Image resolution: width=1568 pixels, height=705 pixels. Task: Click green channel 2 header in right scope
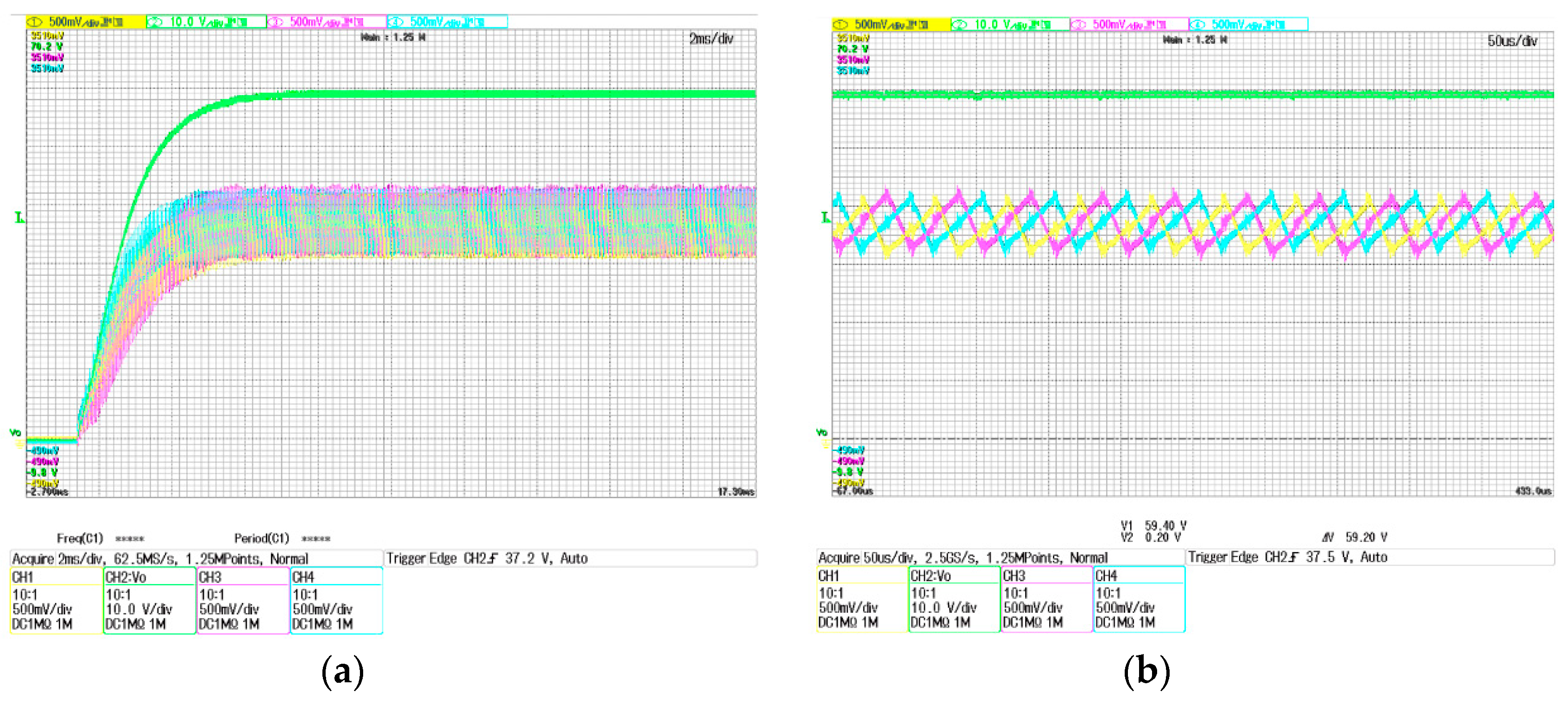pos(1010,25)
